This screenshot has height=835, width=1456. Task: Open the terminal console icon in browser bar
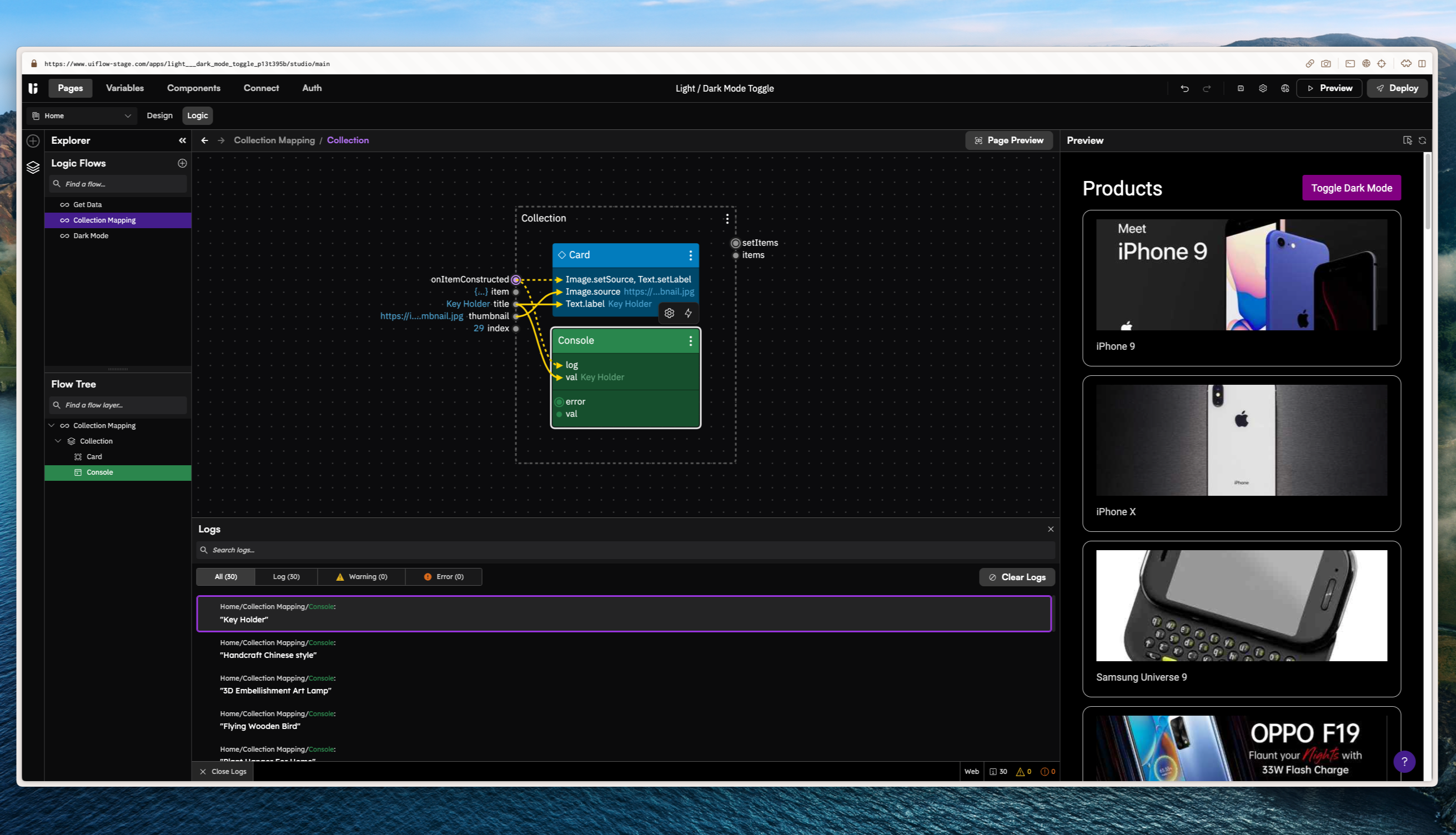click(1350, 64)
